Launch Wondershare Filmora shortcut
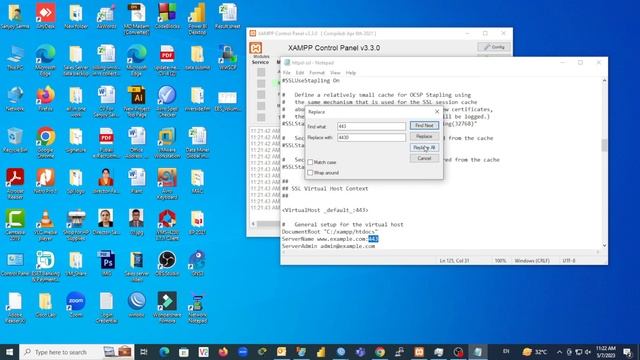640x360 pixels. [167, 307]
